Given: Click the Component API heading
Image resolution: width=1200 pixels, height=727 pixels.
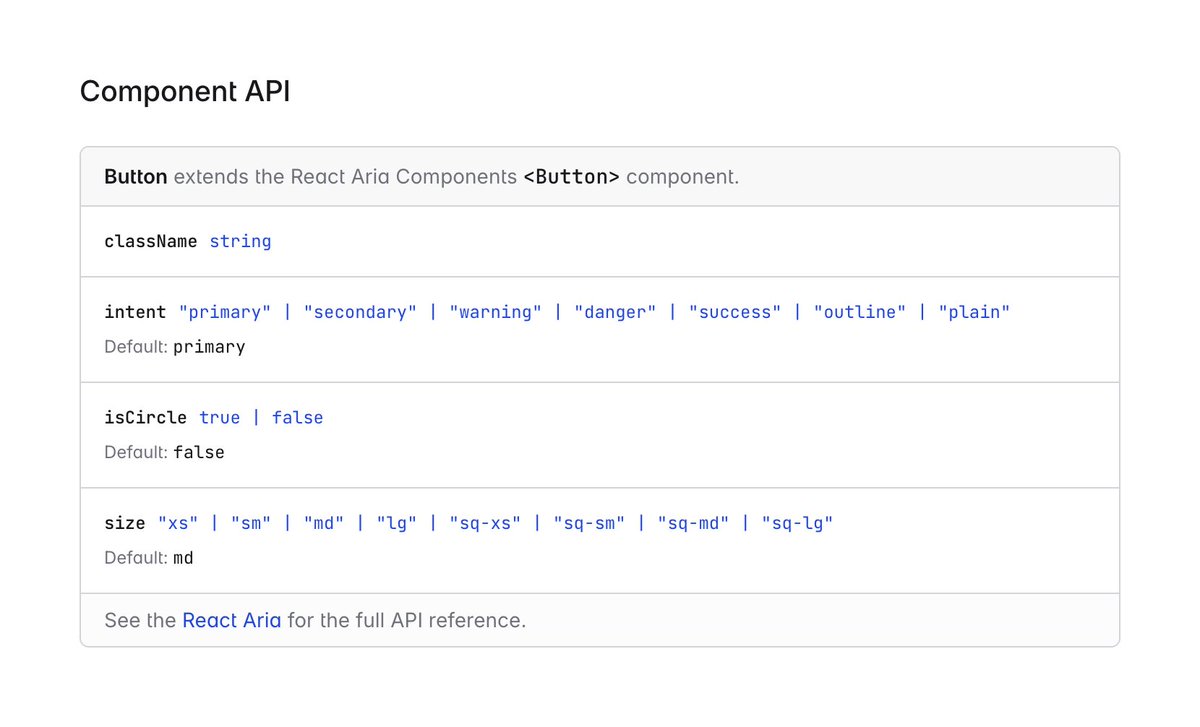Looking at the screenshot, I should (185, 91).
